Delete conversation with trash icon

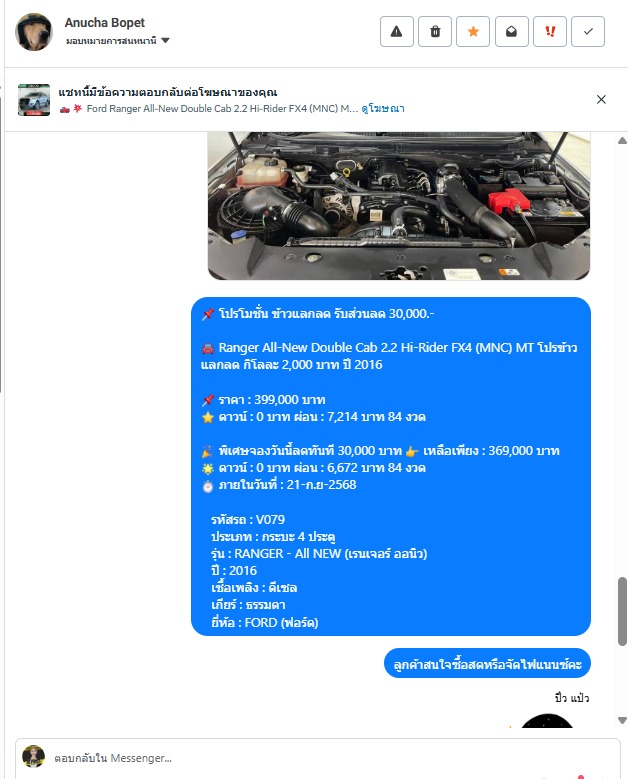(435, 32)
